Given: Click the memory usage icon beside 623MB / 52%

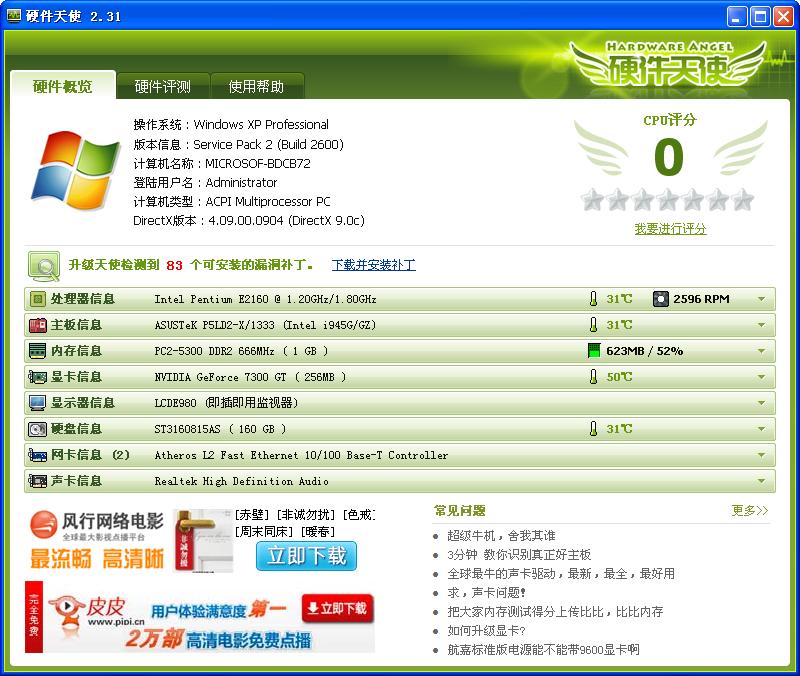Looking at the screenshot, I should (594, 351).
